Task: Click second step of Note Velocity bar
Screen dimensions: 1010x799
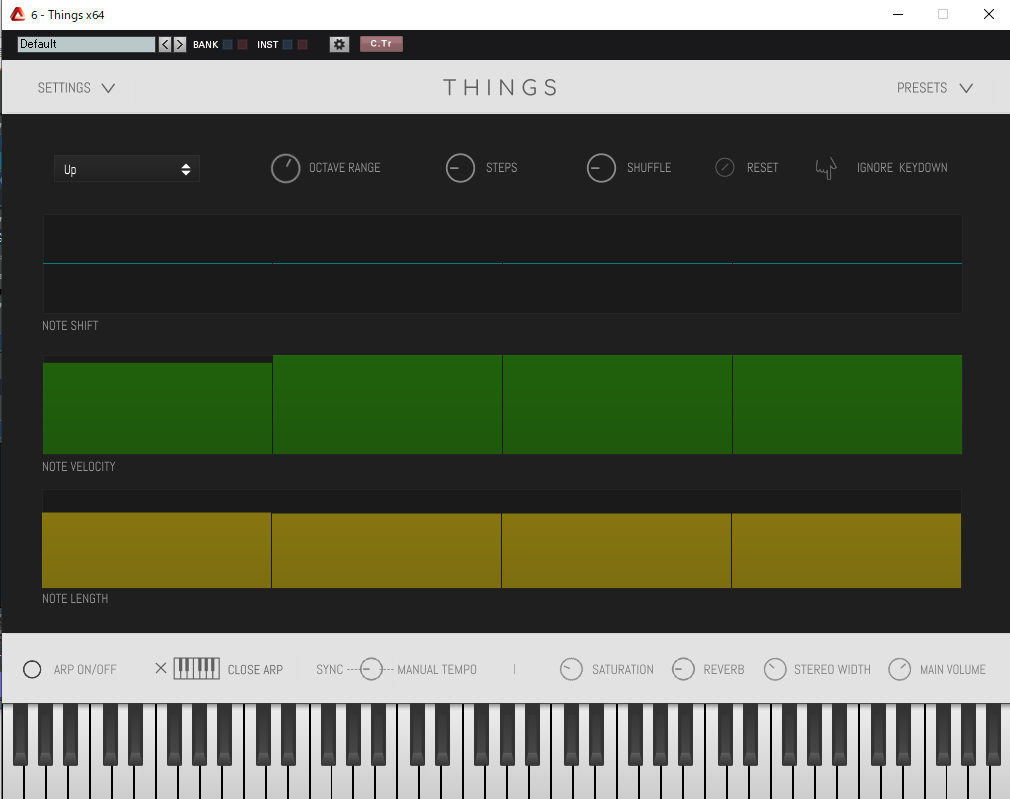Action: coord(387,405)
